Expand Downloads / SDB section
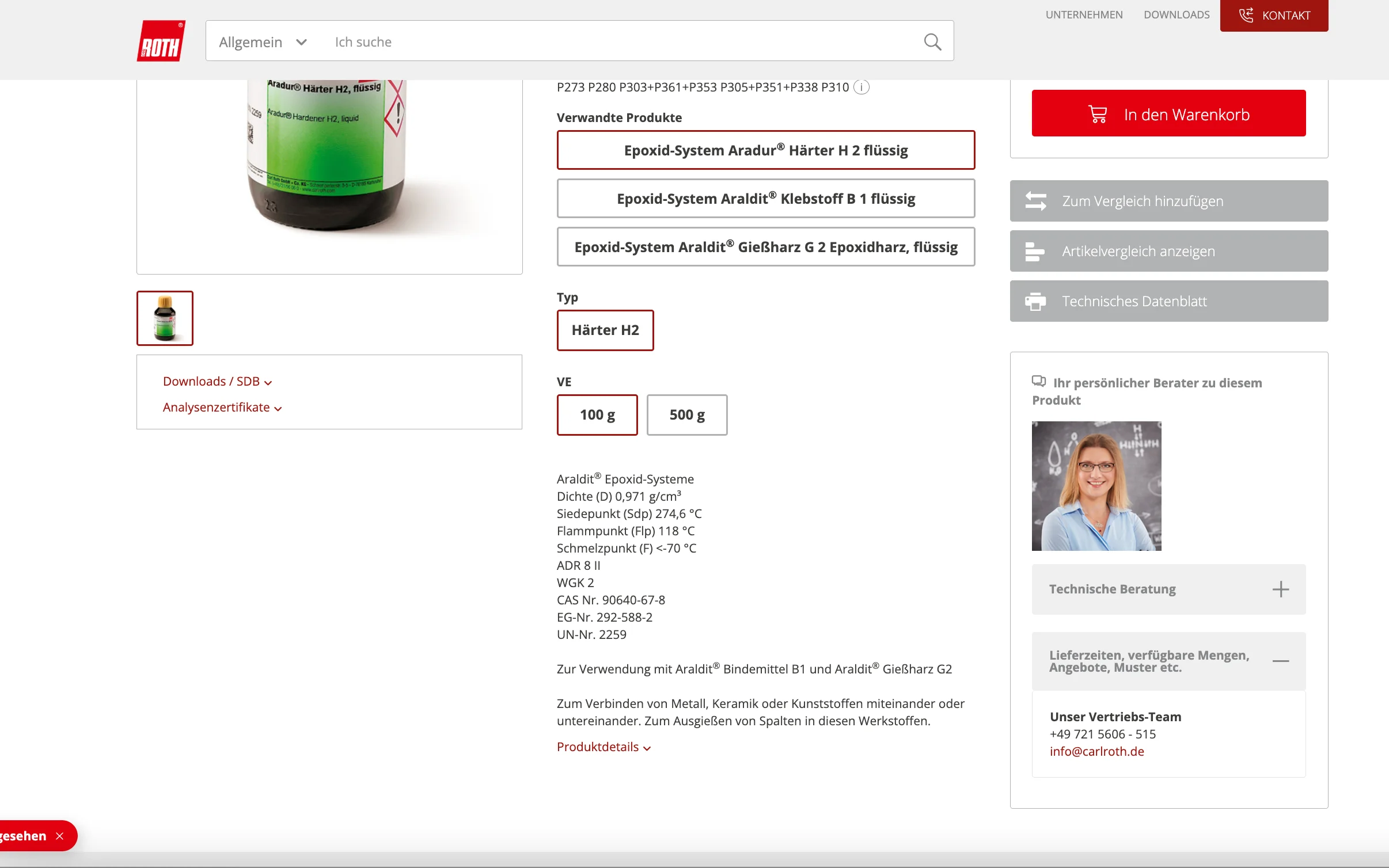Viewport: 1389px width, 868px height. (x=217, y=381)
